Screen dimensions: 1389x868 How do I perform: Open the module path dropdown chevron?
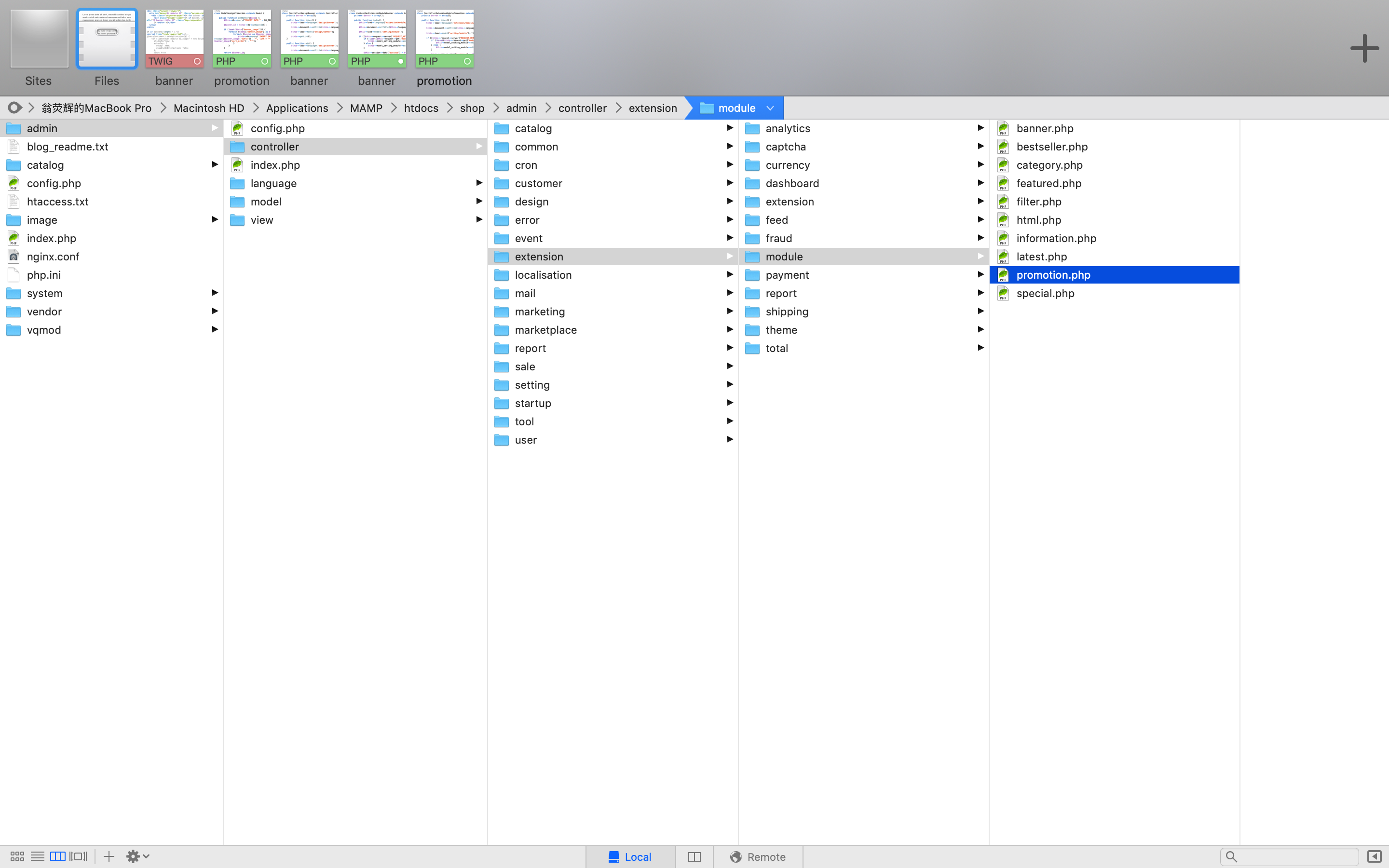[770, 108]
